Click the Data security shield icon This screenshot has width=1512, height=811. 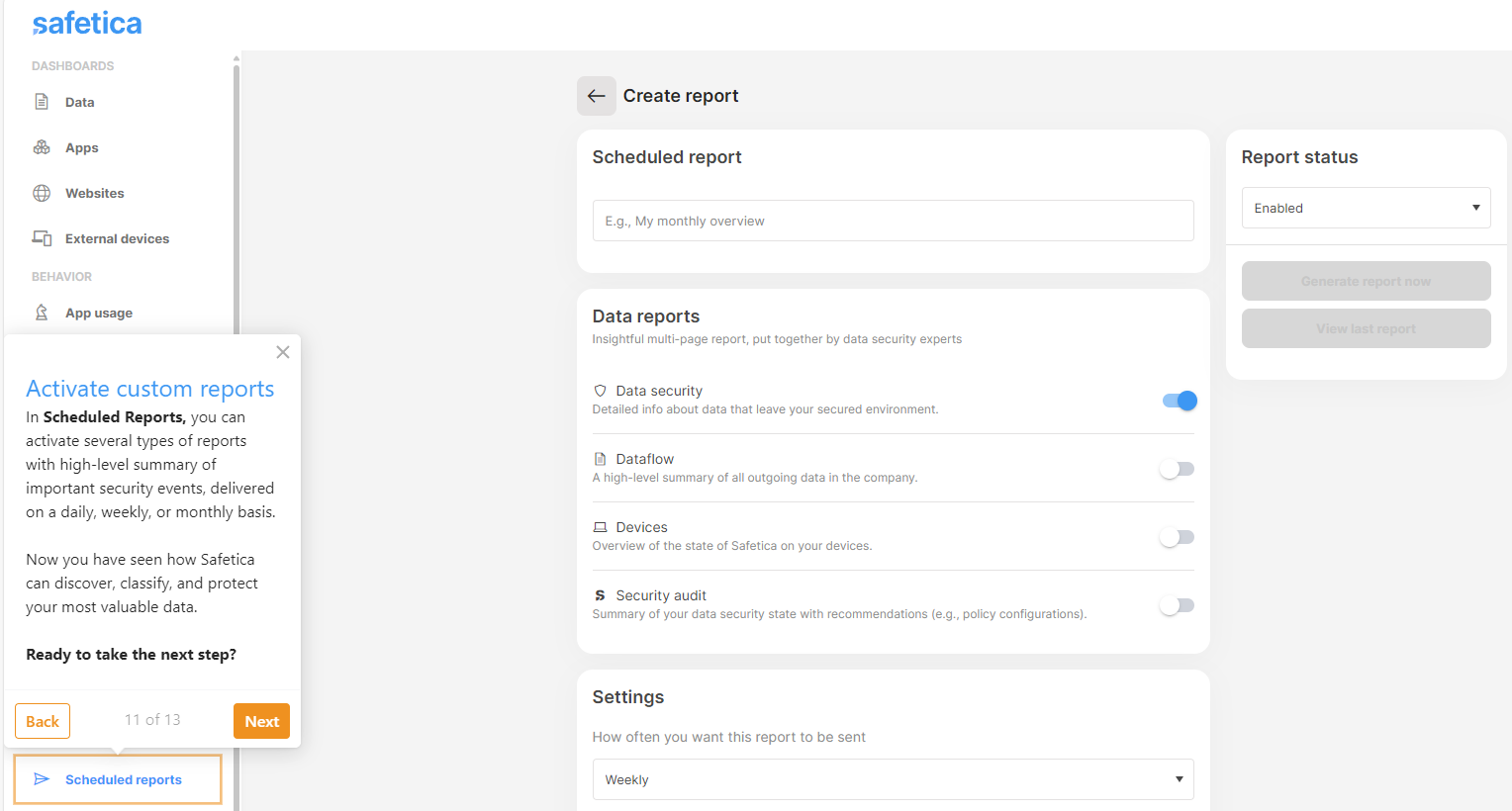point(600,391)
